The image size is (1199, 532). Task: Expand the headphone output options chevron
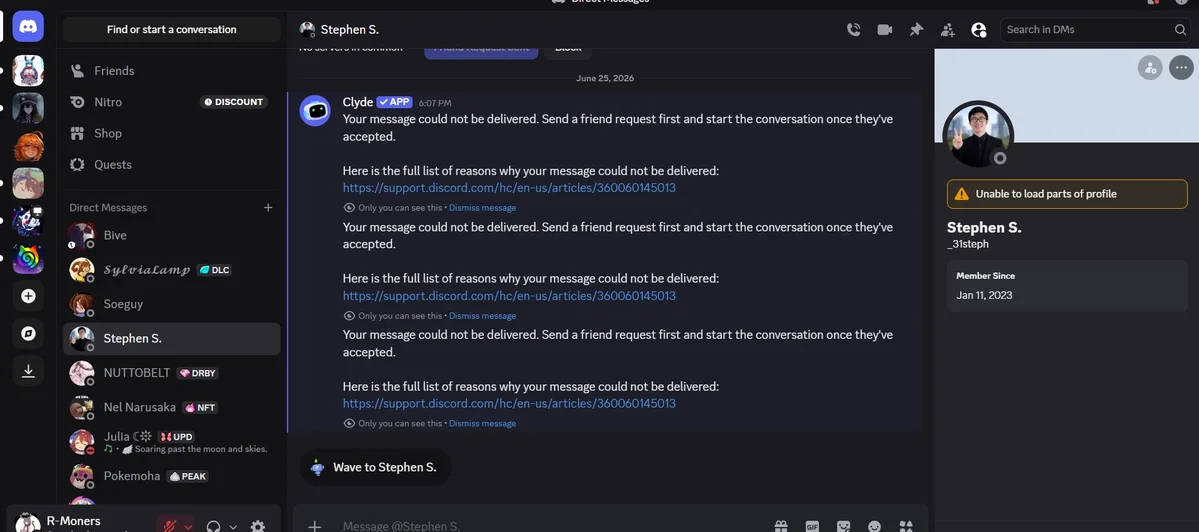[233, 527]
